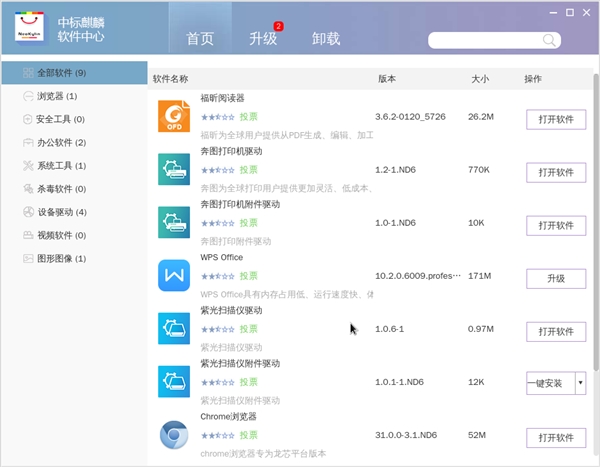
Task: Click the WPS Office app icon
Action: [174, 276]
